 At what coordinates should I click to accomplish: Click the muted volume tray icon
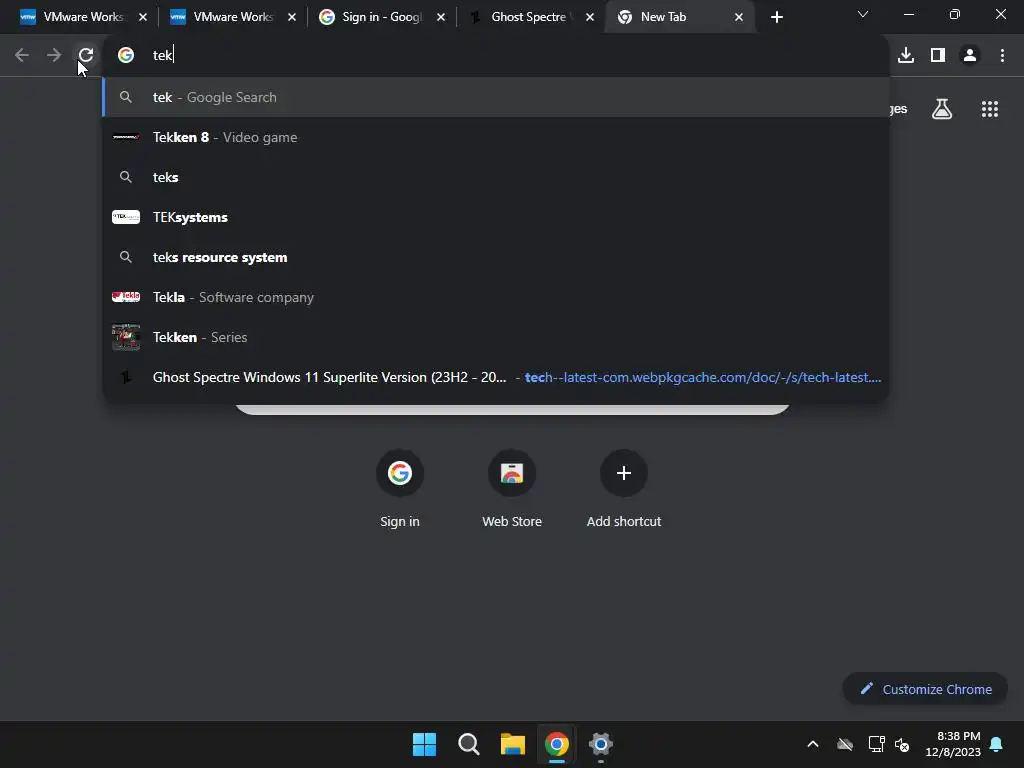coord(902,744)
